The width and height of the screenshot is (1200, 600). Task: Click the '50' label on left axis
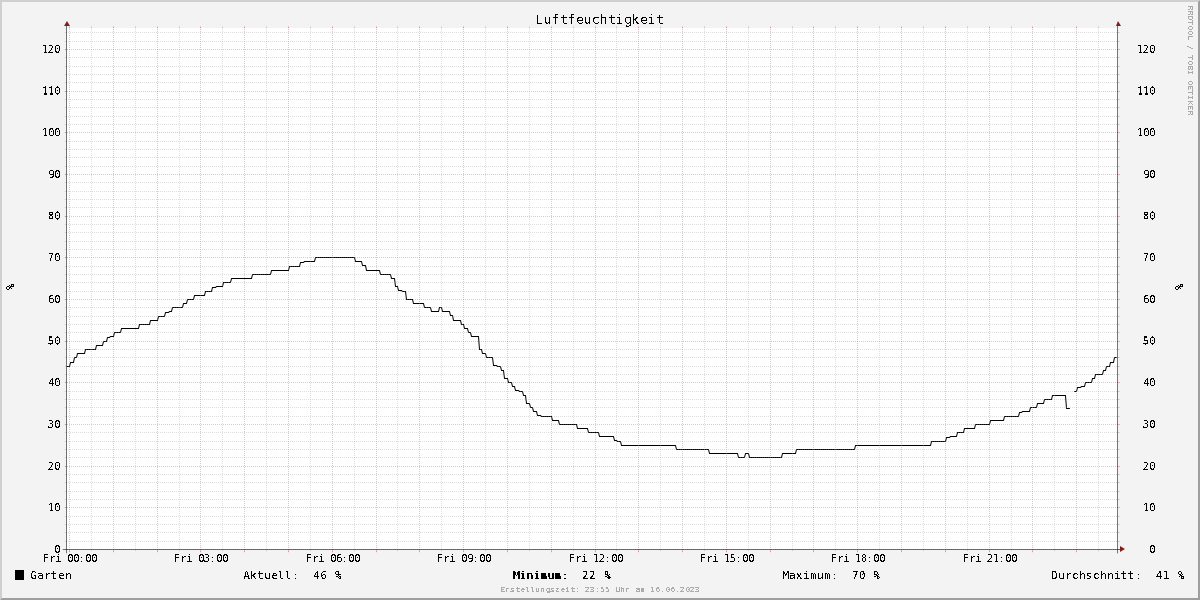click(54, 341)
